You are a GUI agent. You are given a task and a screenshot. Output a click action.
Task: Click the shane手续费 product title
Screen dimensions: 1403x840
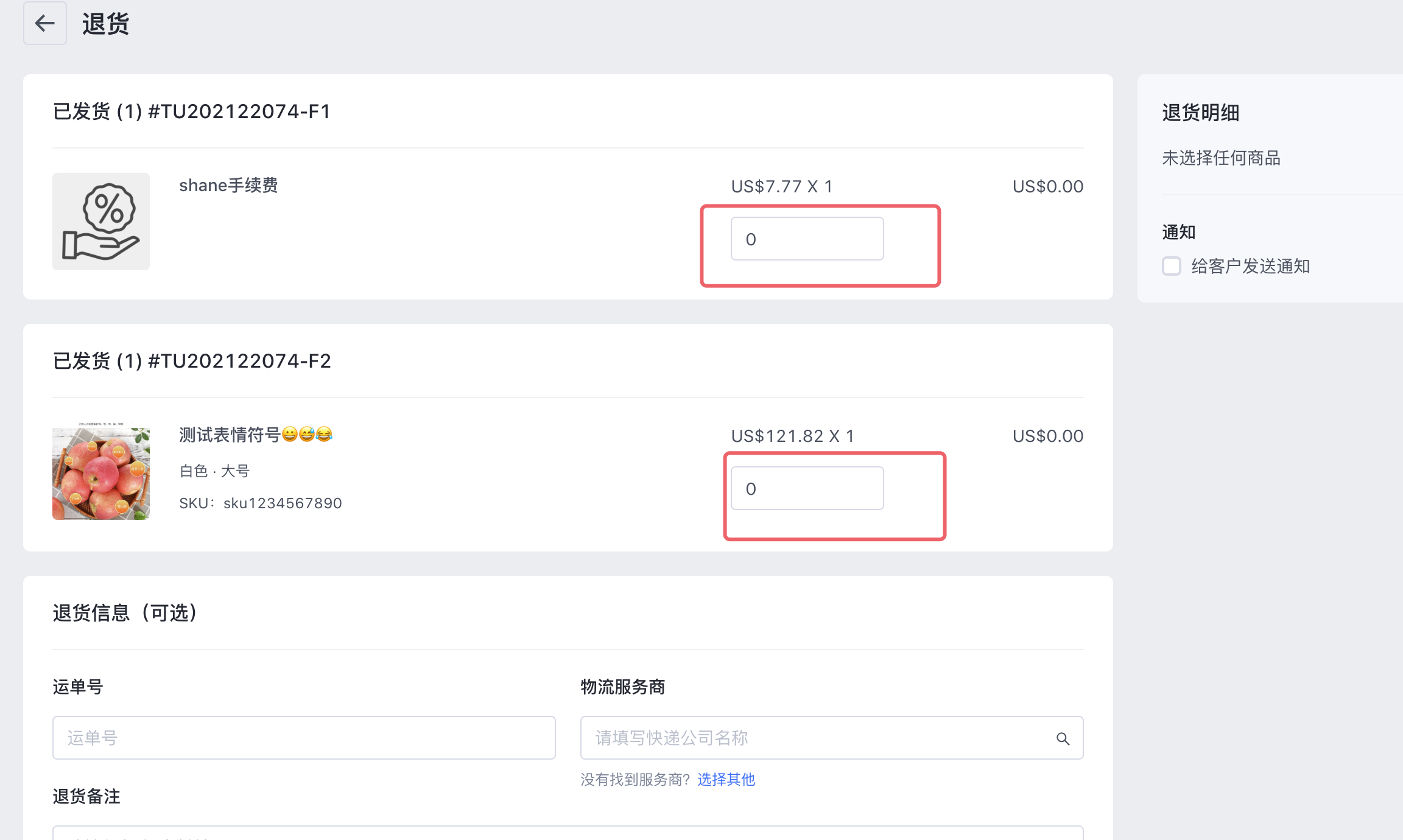pyautogui.click(x=228, y=185)
